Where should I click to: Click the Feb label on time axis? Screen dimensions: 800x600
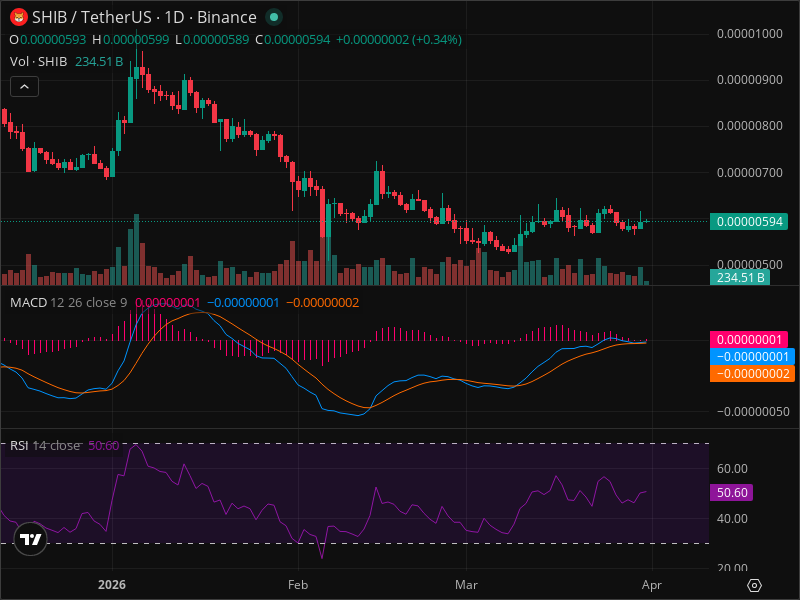298,585
